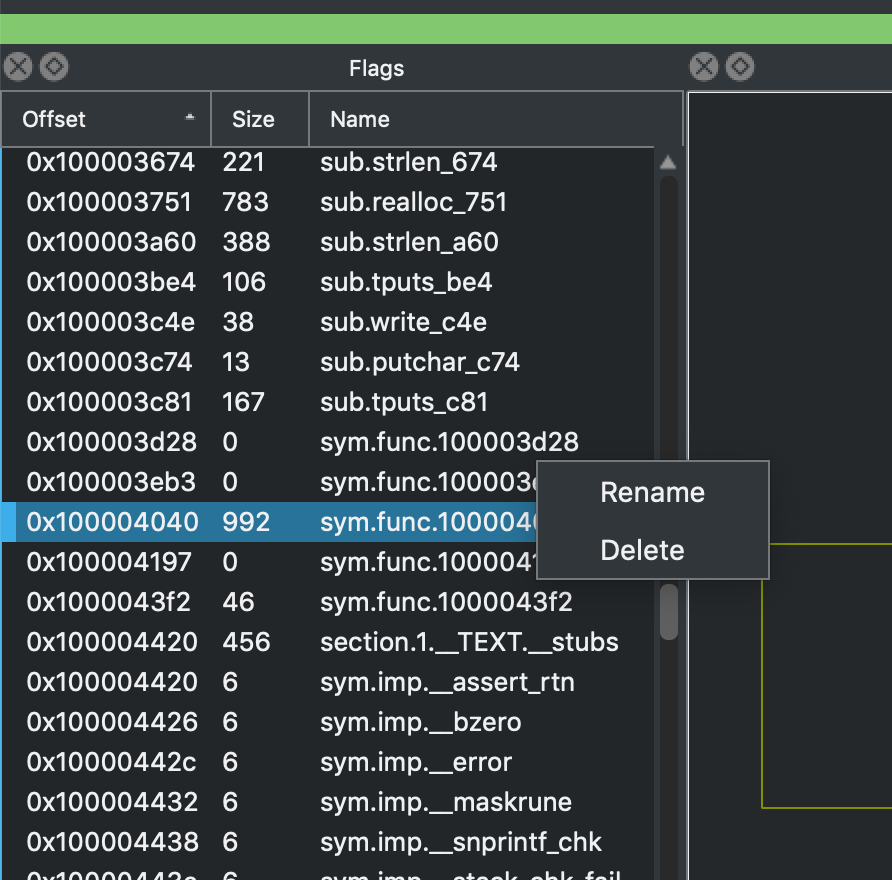The image size is (892, 880).
Task: Click the Flags panel title bar
Action: [x=376, y=68]
